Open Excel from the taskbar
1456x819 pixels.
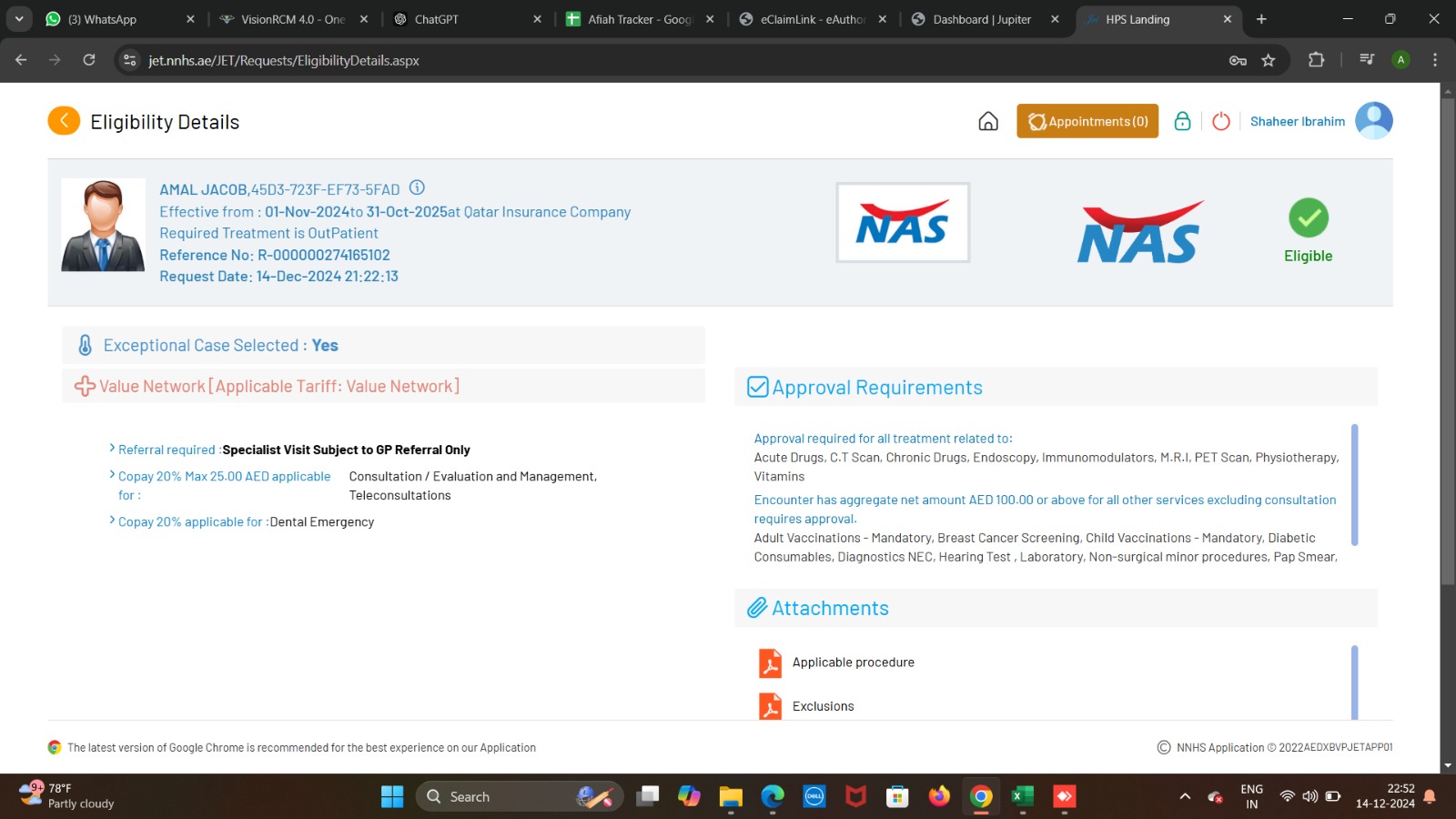pos(1023,797)
